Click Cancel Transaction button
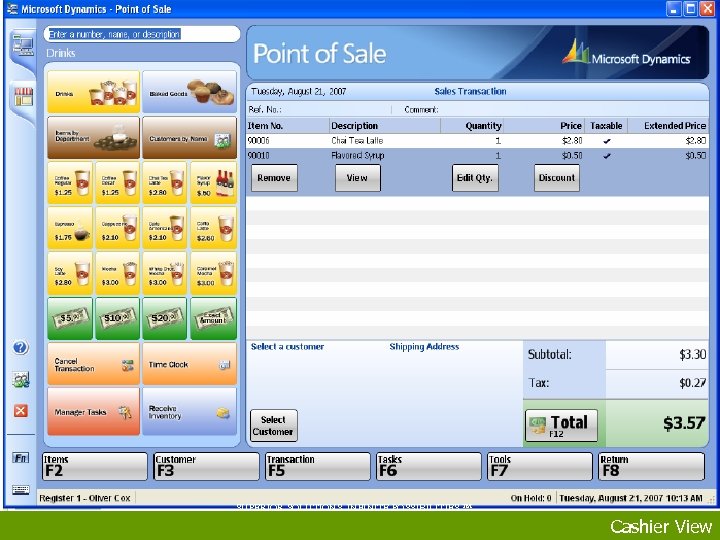720x540 pixels. [94, 365]
